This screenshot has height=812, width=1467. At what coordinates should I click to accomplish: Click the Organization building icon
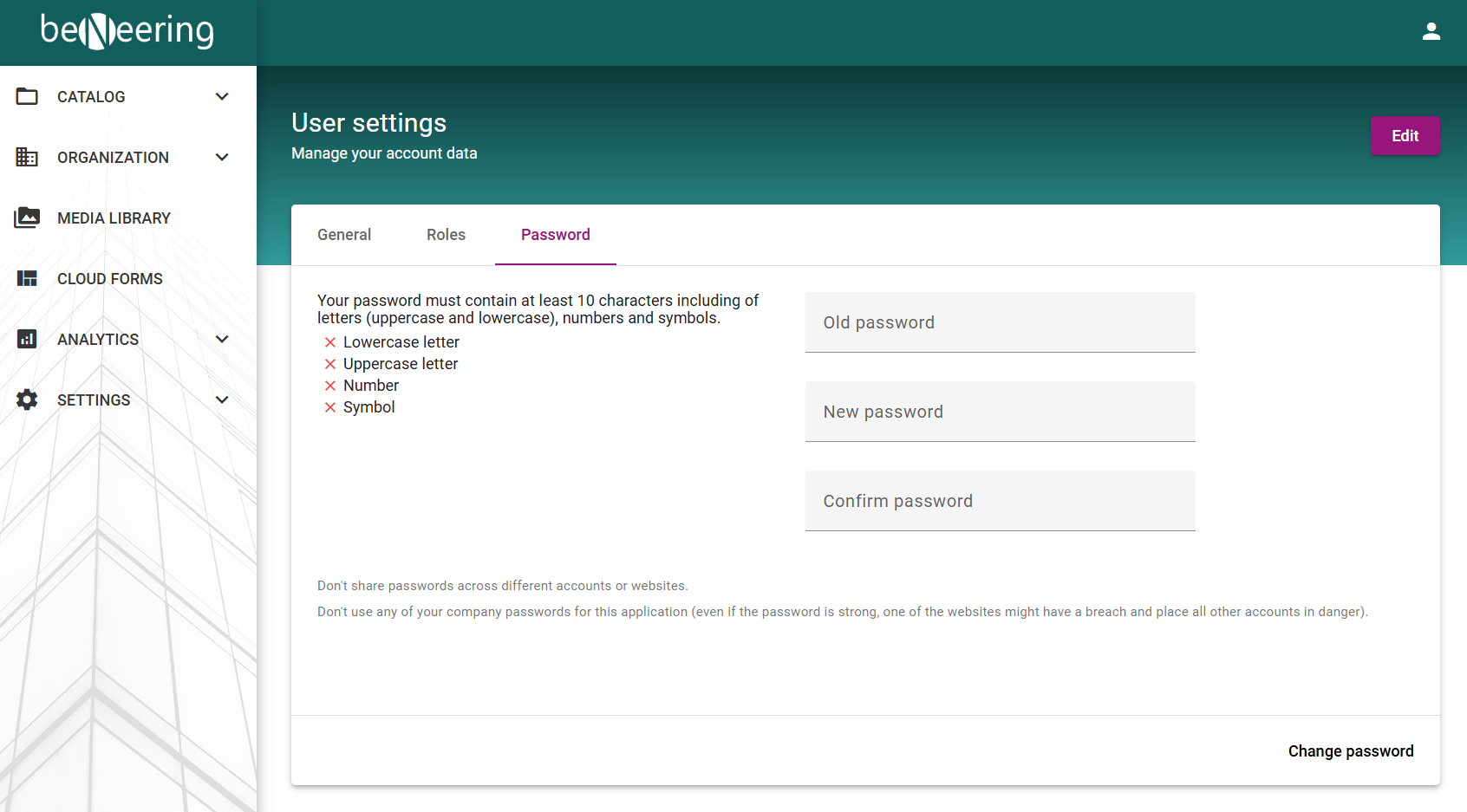[x=27, y=157]
